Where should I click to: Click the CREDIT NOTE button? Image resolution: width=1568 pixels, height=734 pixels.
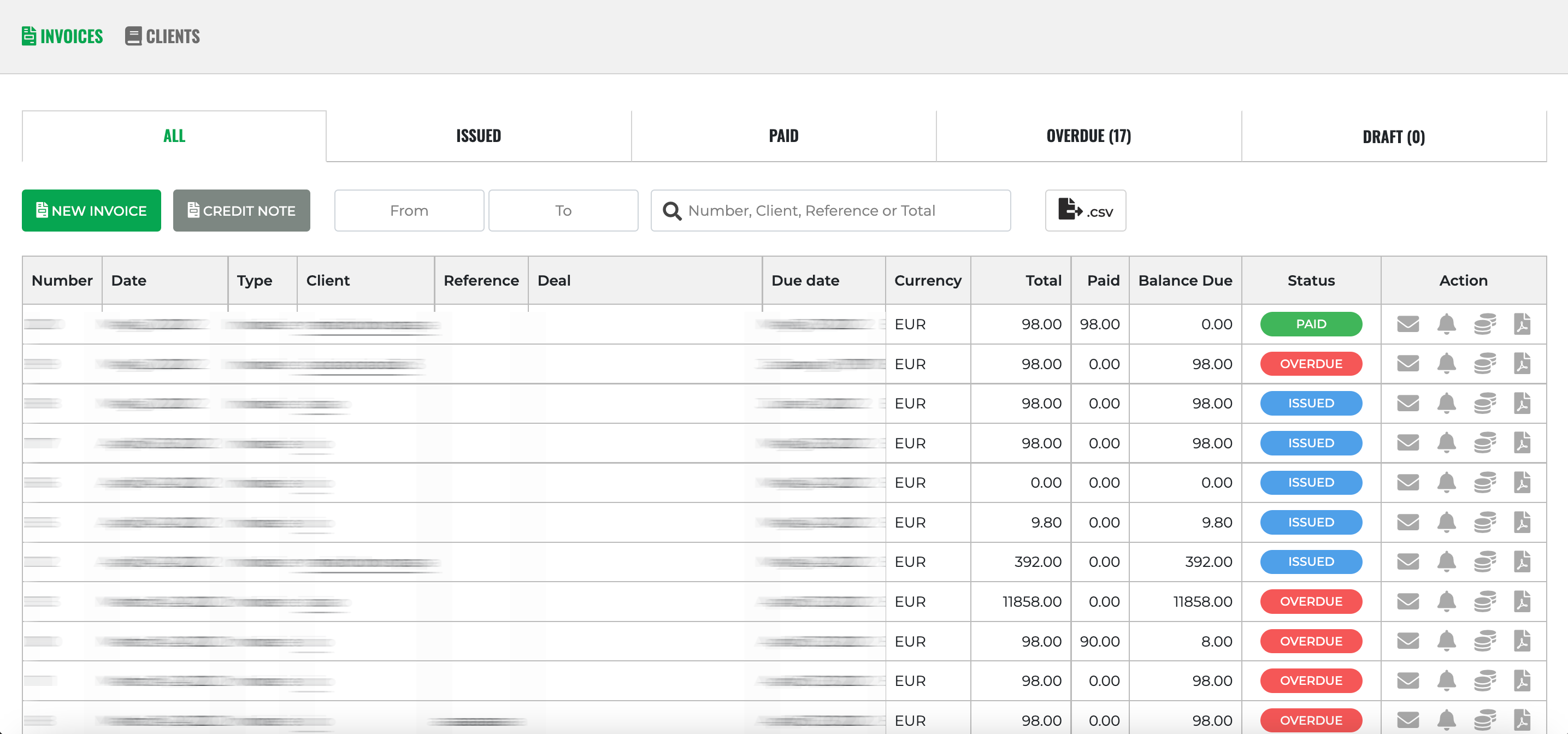click(241, 211)
